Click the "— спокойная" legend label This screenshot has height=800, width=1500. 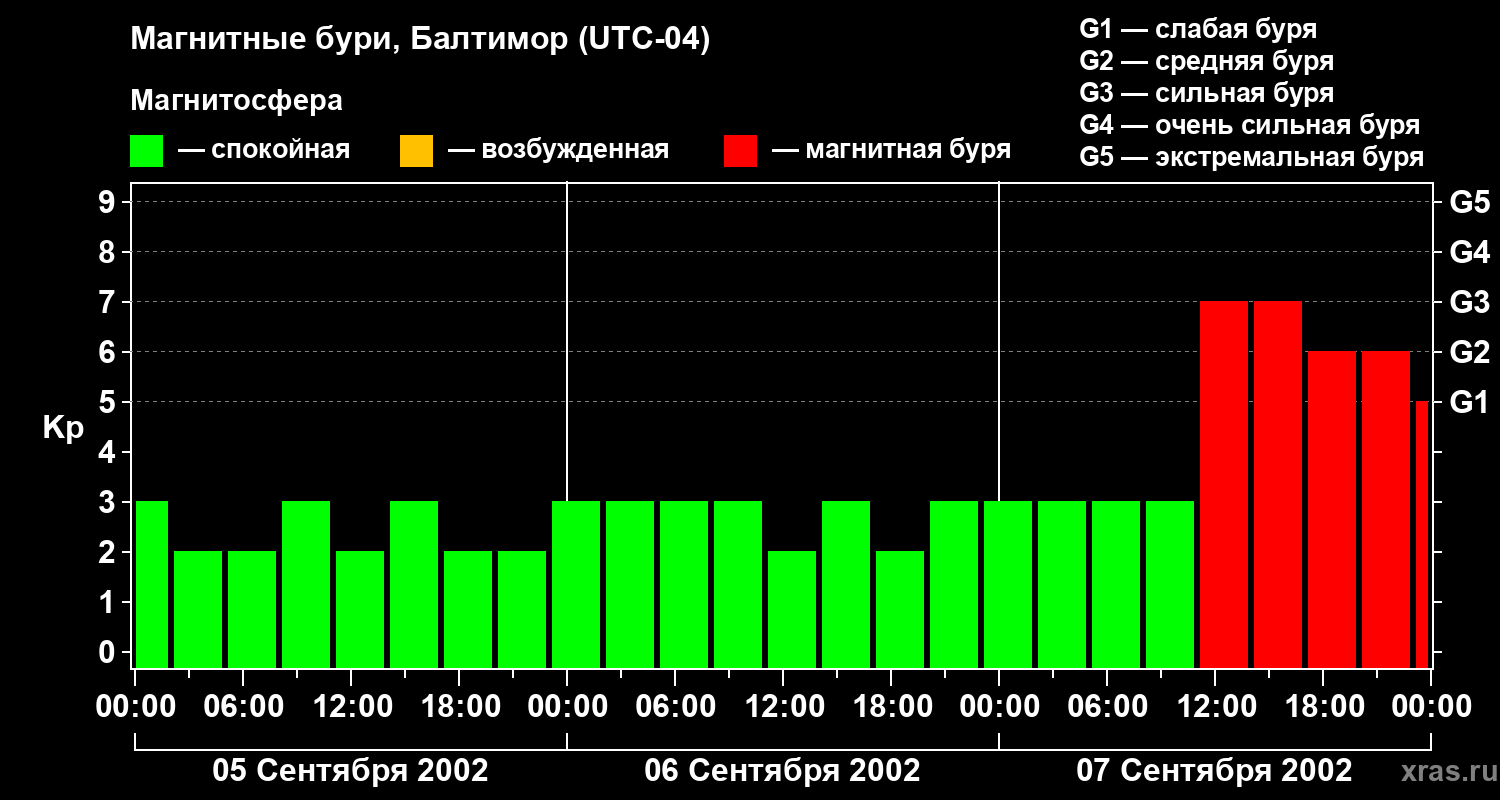point(264,151)
